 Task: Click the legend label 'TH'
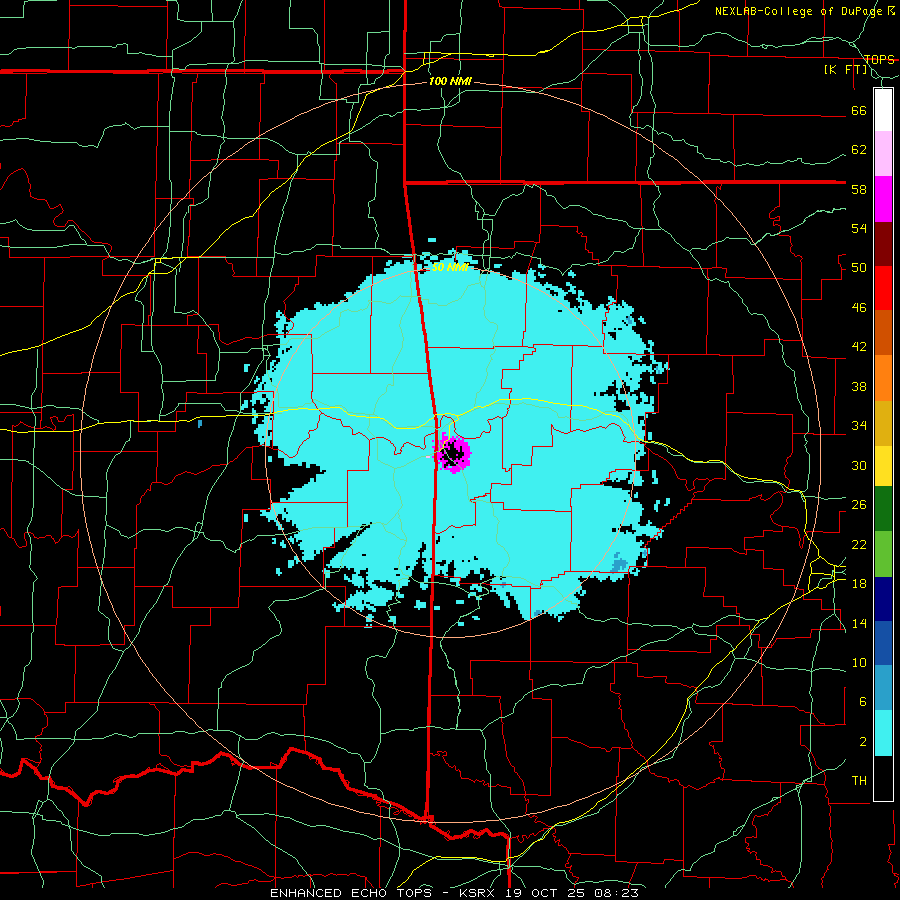click(x=859, y=781)
